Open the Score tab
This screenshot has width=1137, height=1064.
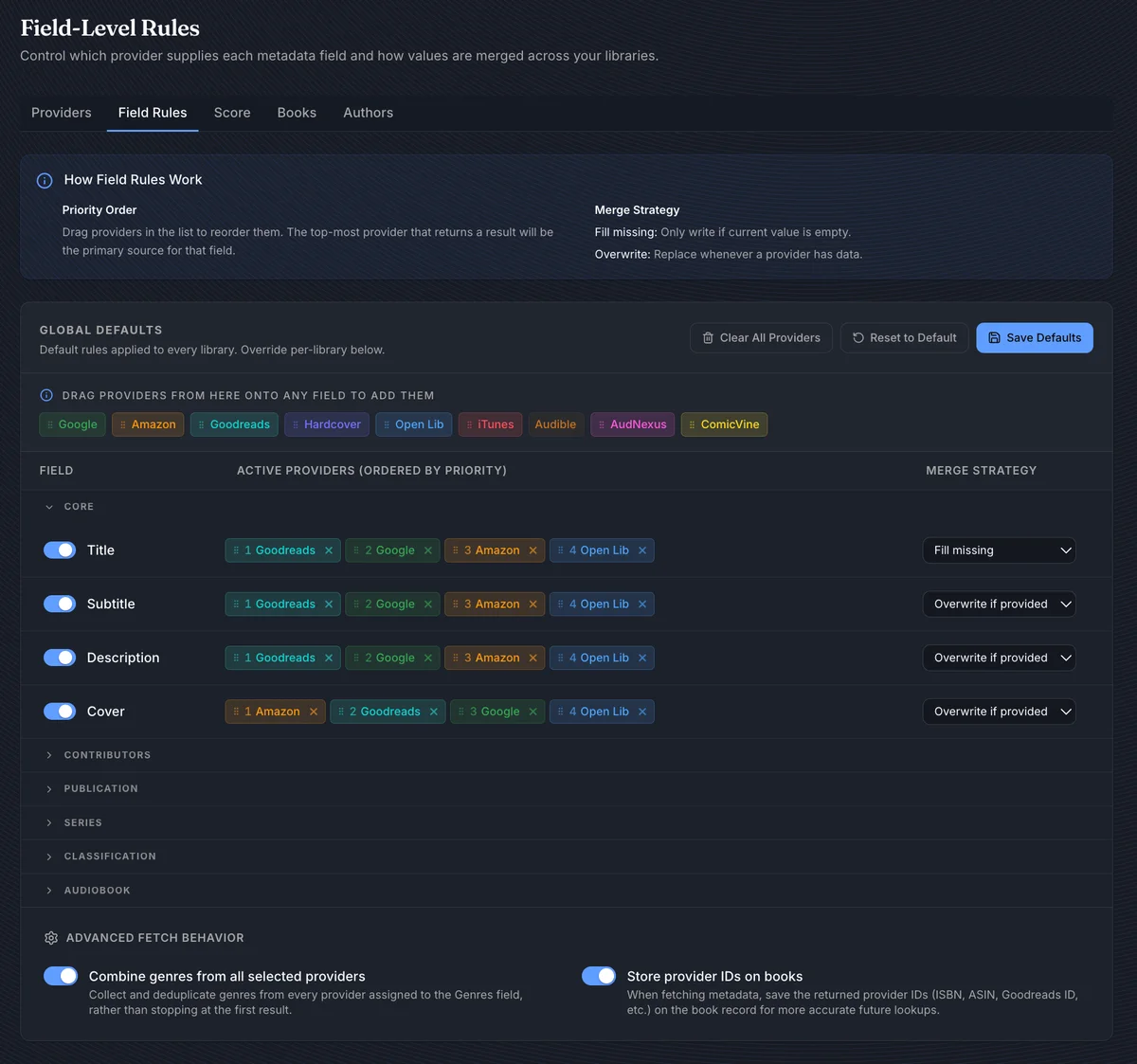[x=232, y=113]
